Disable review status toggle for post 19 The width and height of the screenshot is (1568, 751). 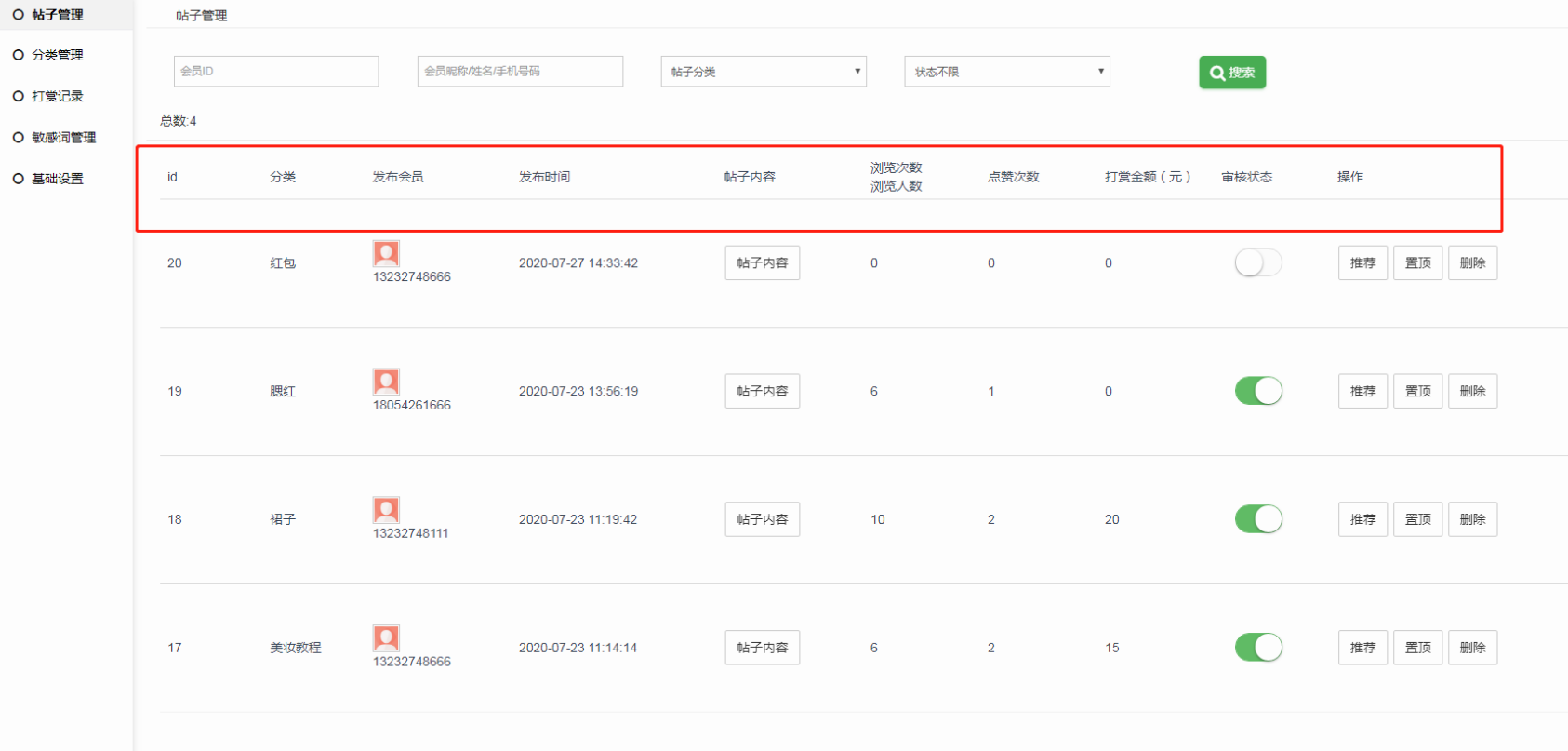click(x=1257, y=391)
